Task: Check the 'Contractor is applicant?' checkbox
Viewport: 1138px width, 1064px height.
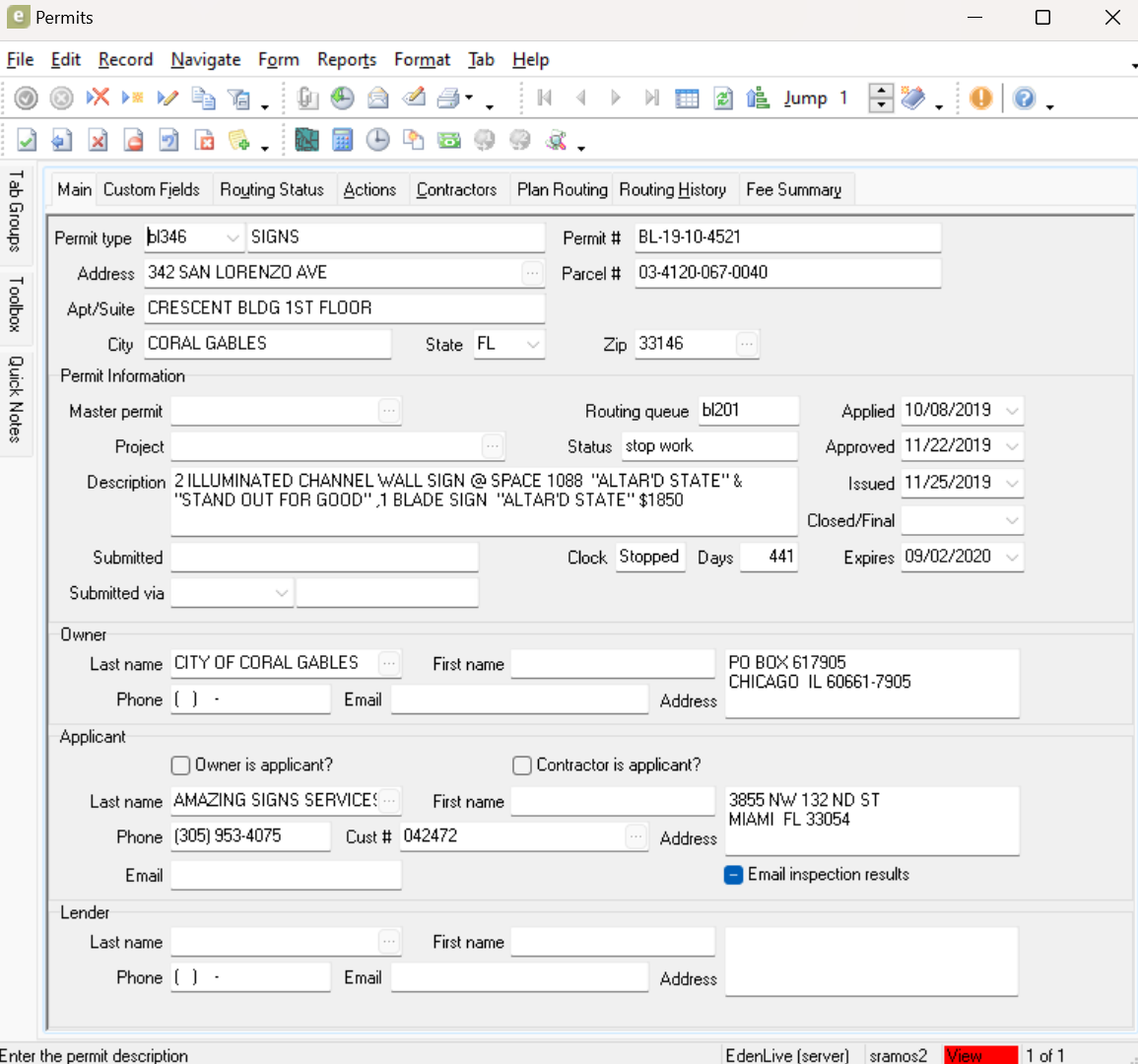Action: pyautogui.click(x=522, y=765)
